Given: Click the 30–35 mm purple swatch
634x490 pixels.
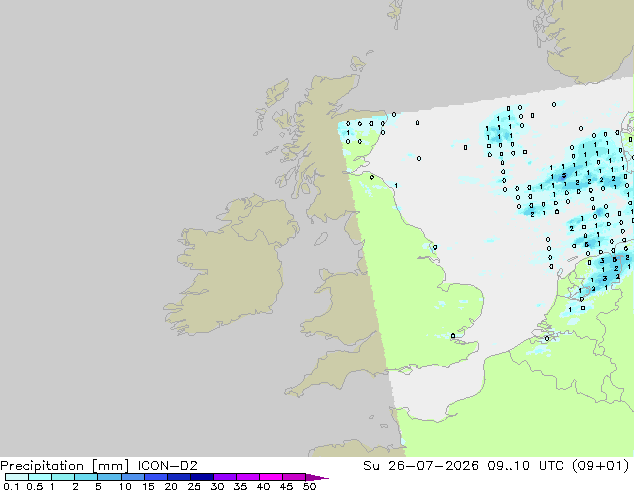Looking at the screenshot, I should pyautogui.click(x=224, y=477).
